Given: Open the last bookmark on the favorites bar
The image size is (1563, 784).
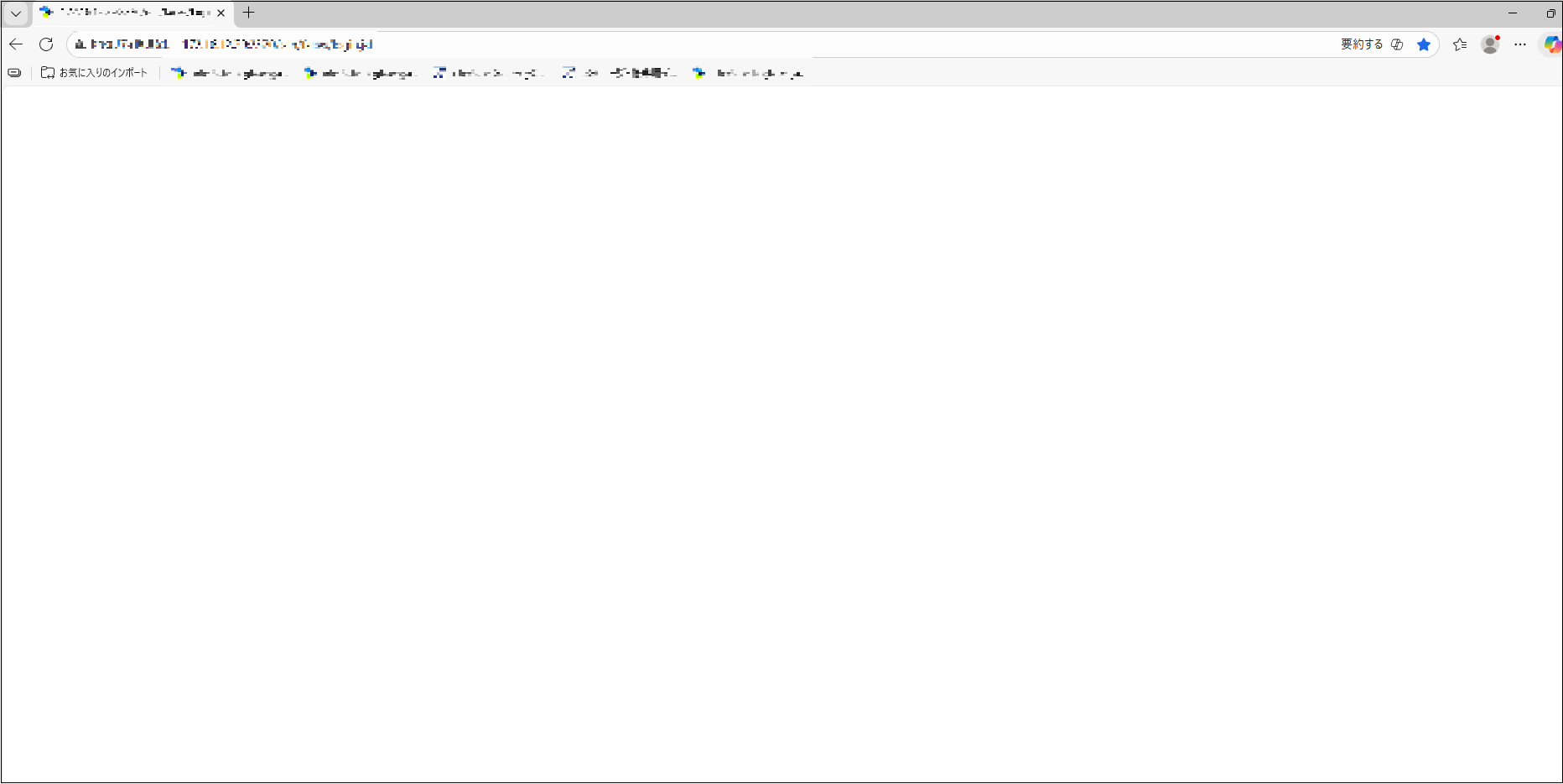Looking at the screenshot, I should (x=749, y=73).
